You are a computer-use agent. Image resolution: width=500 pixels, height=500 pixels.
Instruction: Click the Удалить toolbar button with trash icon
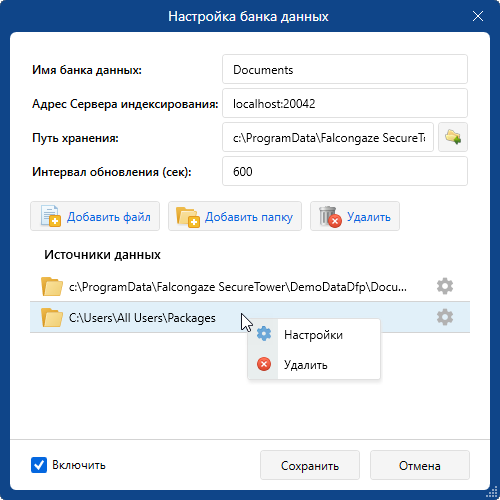click(355, 216)
